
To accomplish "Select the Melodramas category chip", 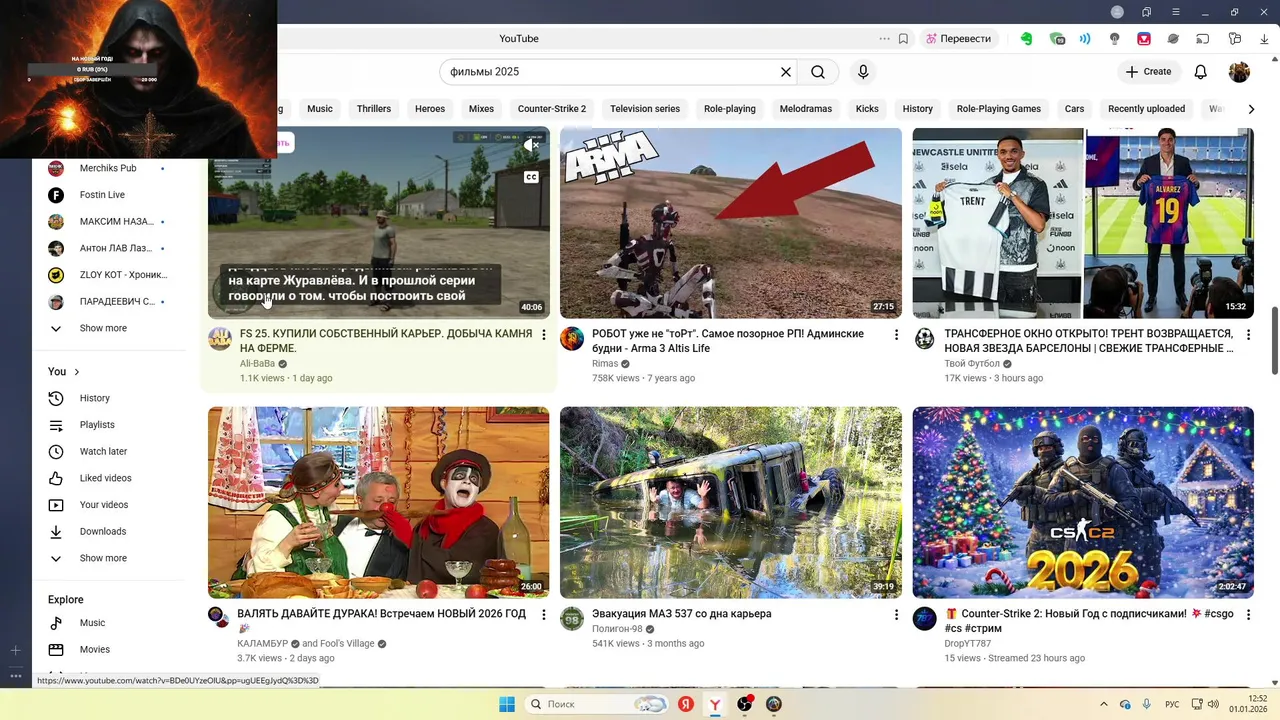I will click(806, 109).
